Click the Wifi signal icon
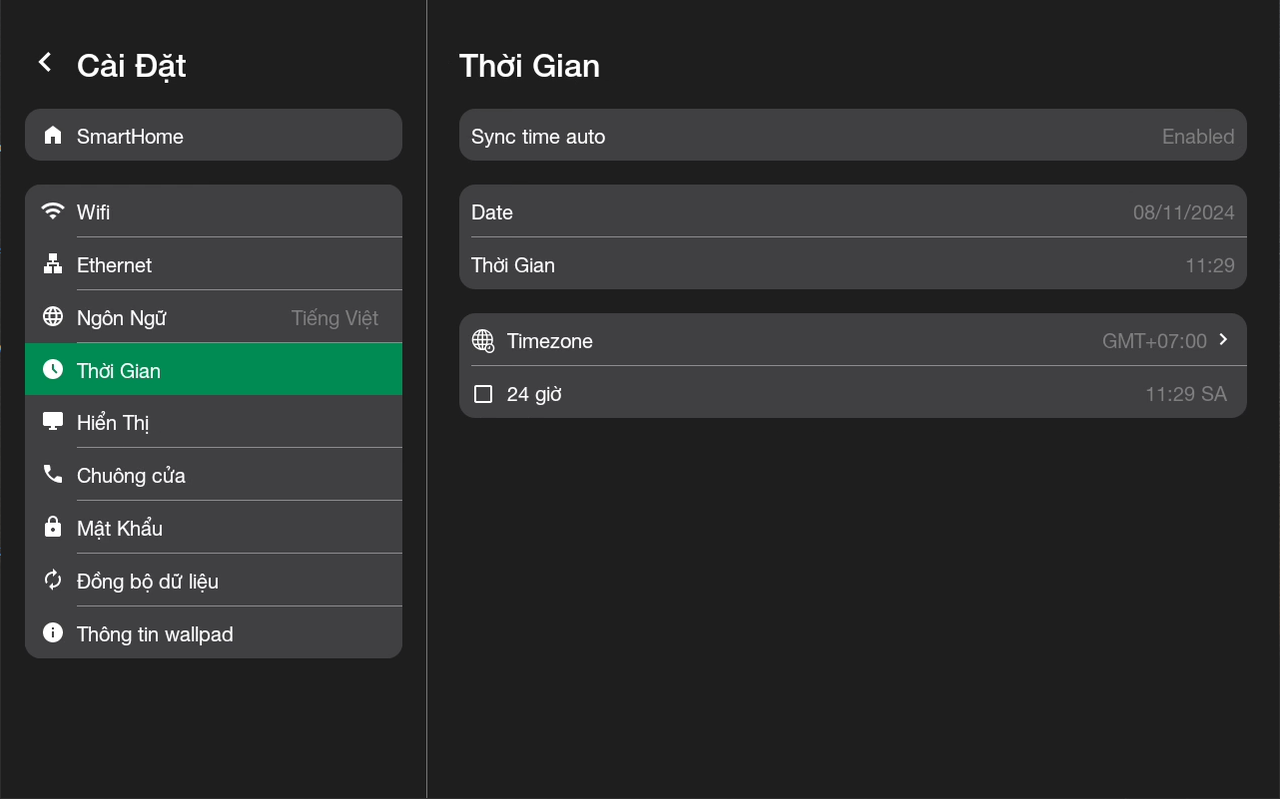Image resolution: width=1280 pixels, height=799 pixels. click(53, 212)
